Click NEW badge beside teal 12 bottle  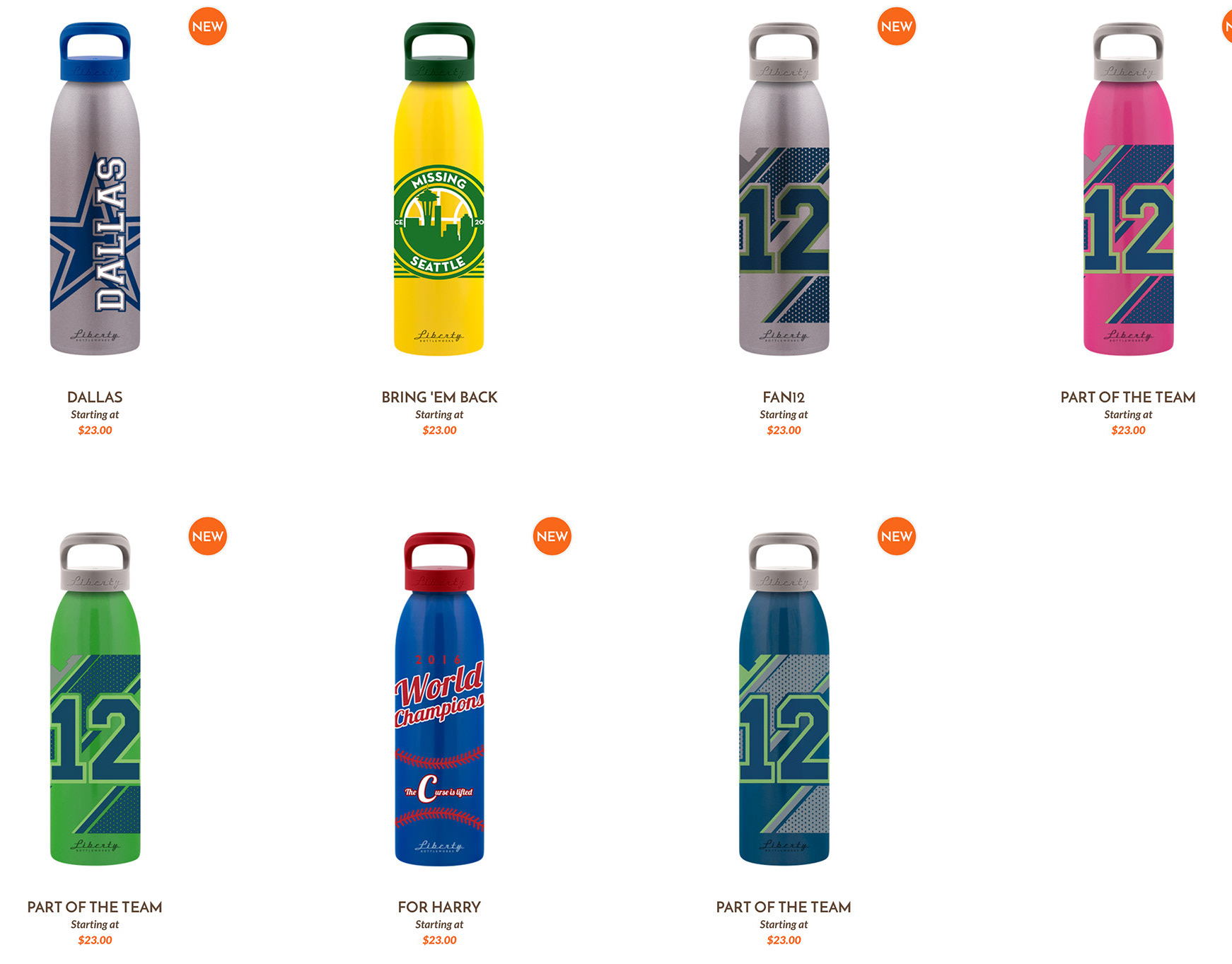coord(897,537)
